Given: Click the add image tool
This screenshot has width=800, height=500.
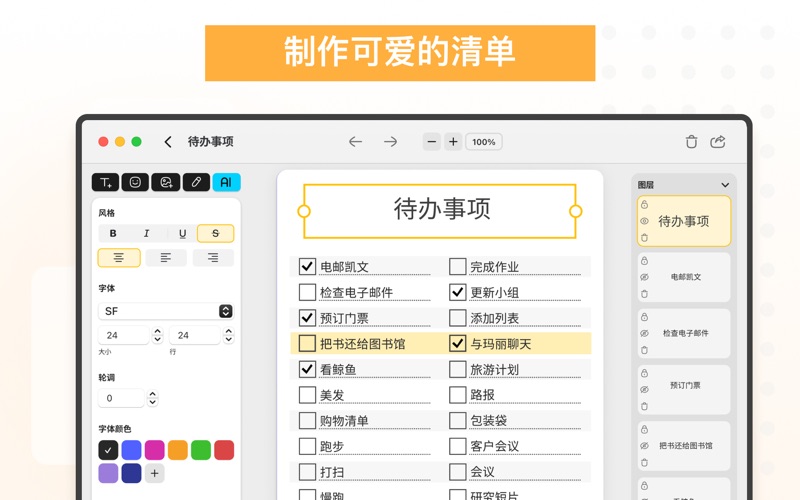Looking at the screenshot, I should 166,182.
